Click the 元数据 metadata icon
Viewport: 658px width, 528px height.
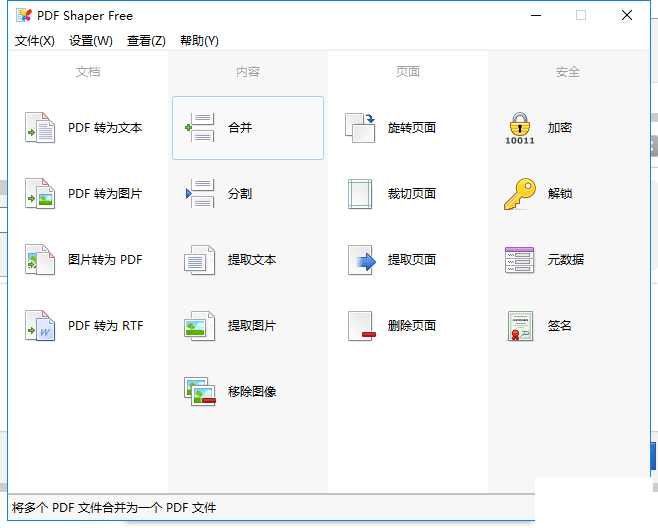coord(520,260)
